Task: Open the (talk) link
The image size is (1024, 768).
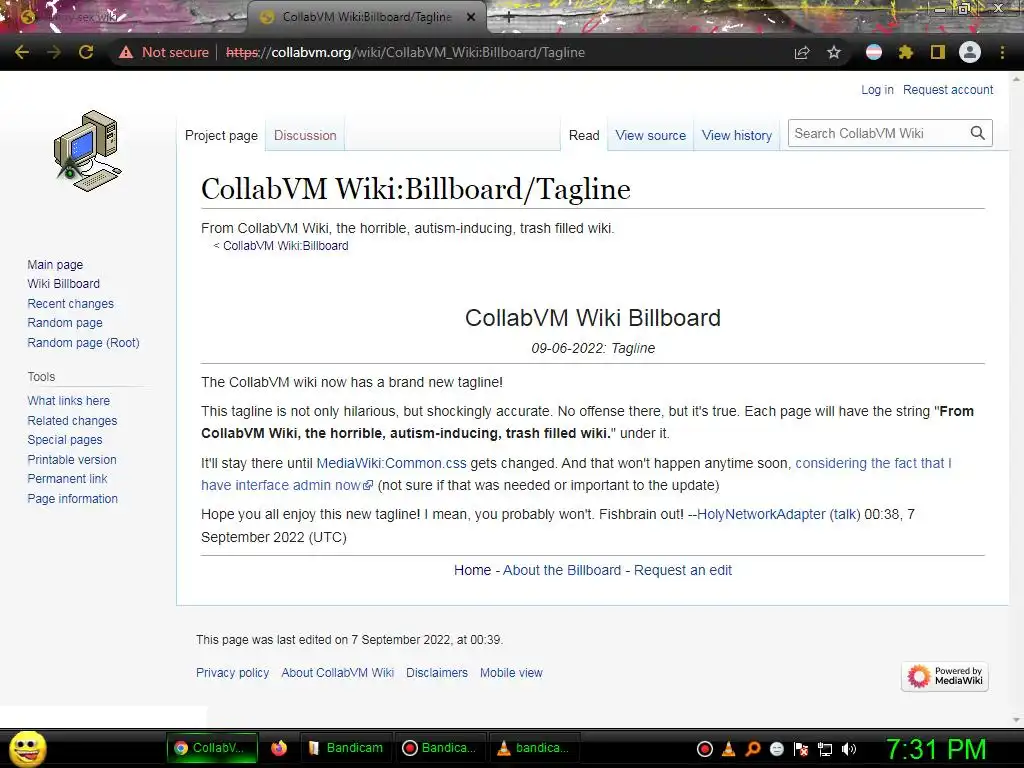Action: tap(845, 514)
